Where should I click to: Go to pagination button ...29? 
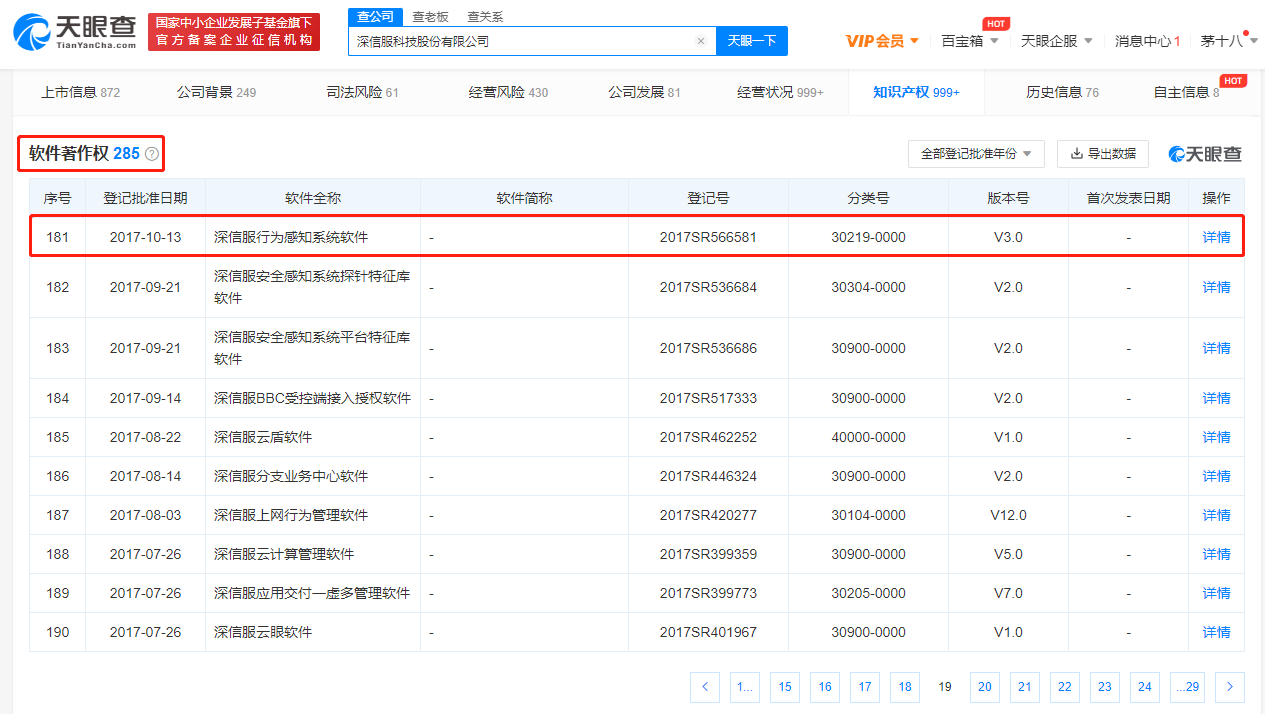pyautogui.click(x=1188, y=686)
